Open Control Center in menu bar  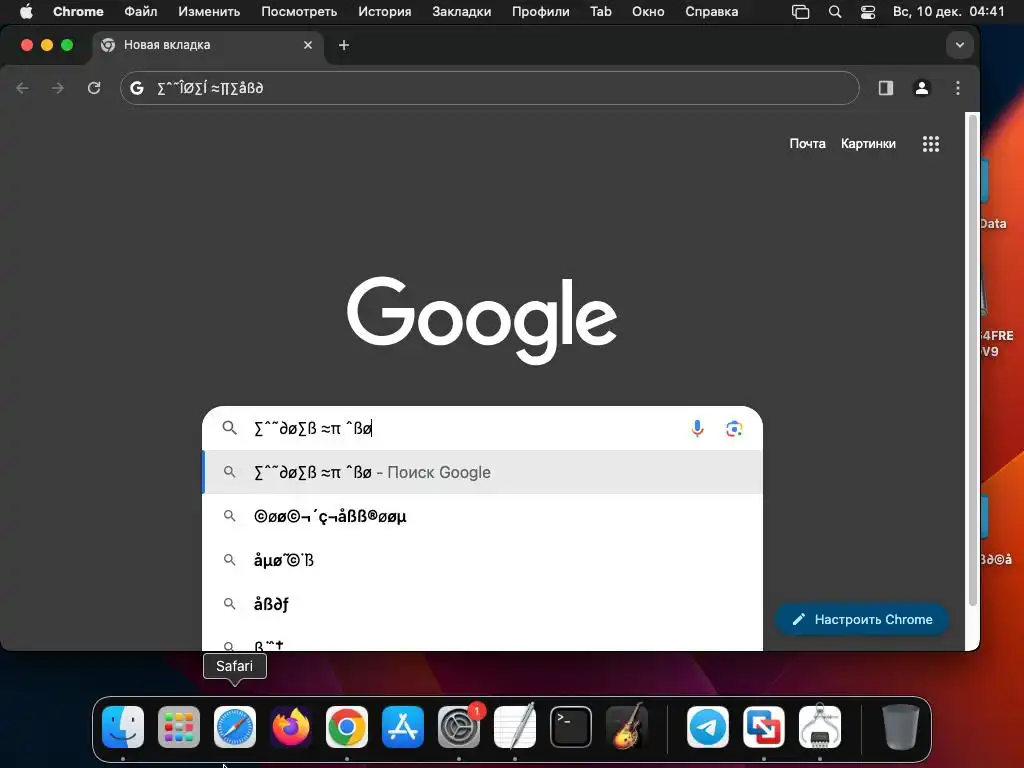(868, 12)
